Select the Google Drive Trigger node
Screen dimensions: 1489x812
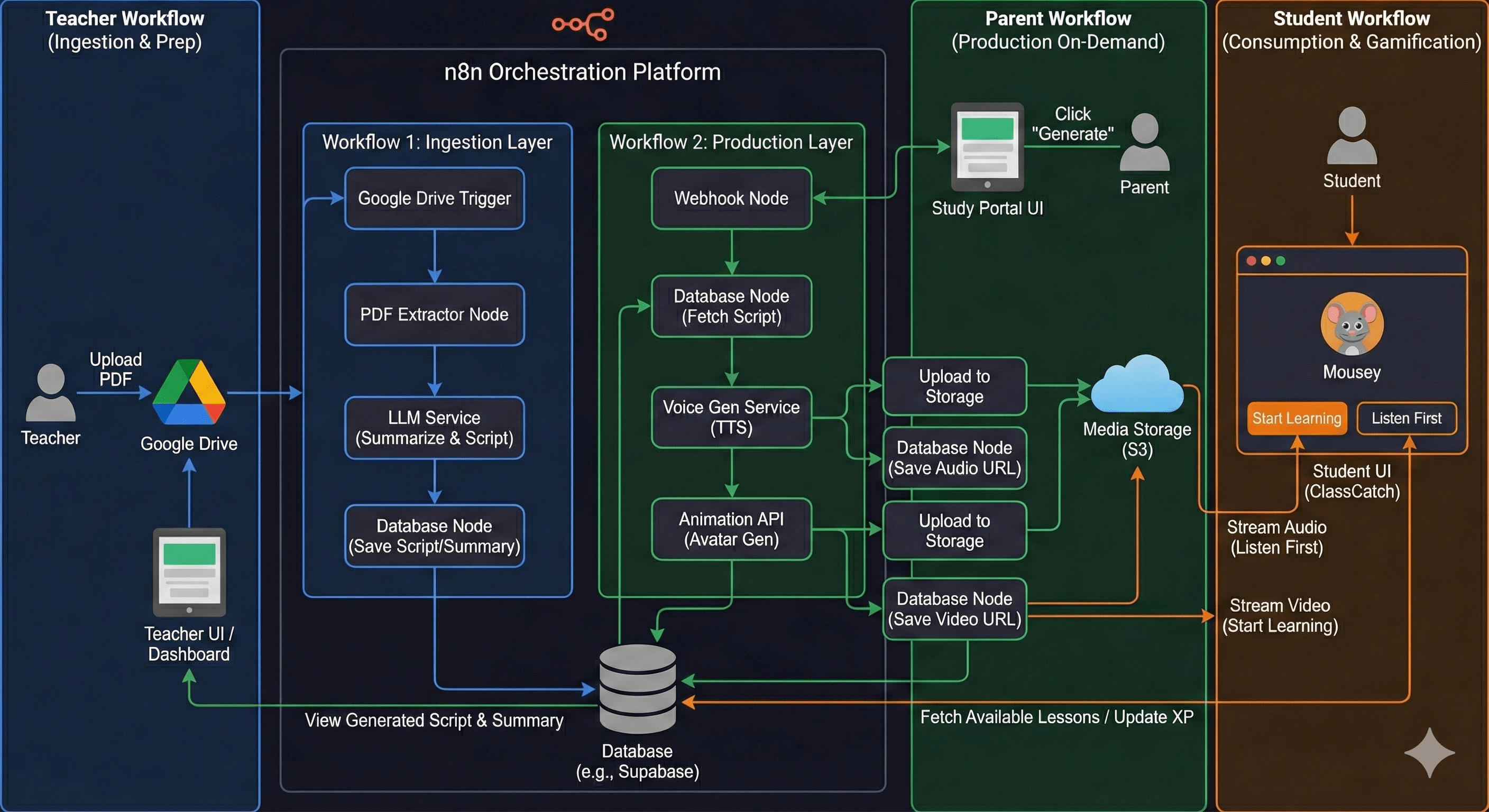click(x=435, y=198)
